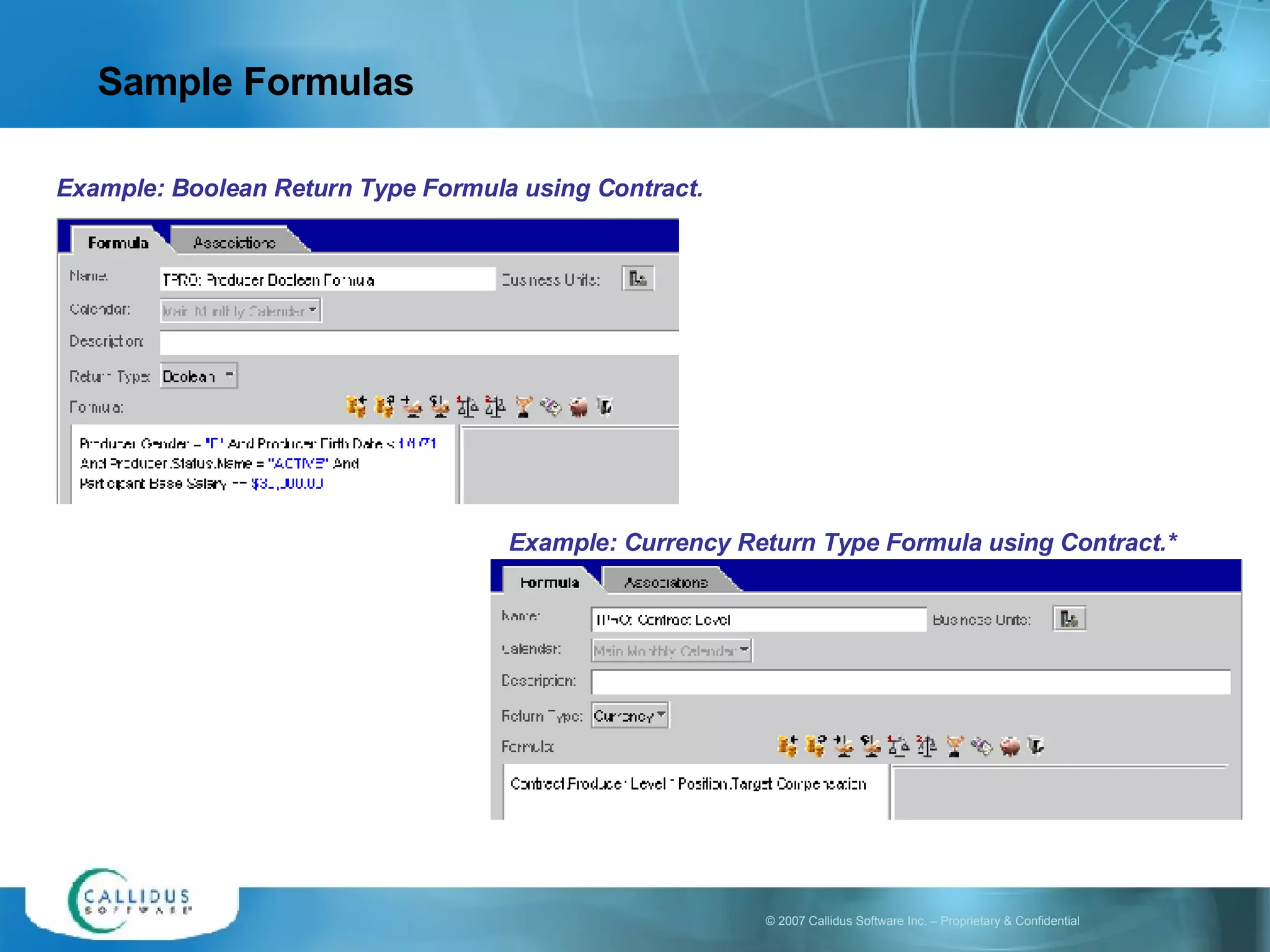Click formula text area with Producer.Gender expression
Image resolution: width=1270 pixels, height=952 pixels.
click(264, 464)
